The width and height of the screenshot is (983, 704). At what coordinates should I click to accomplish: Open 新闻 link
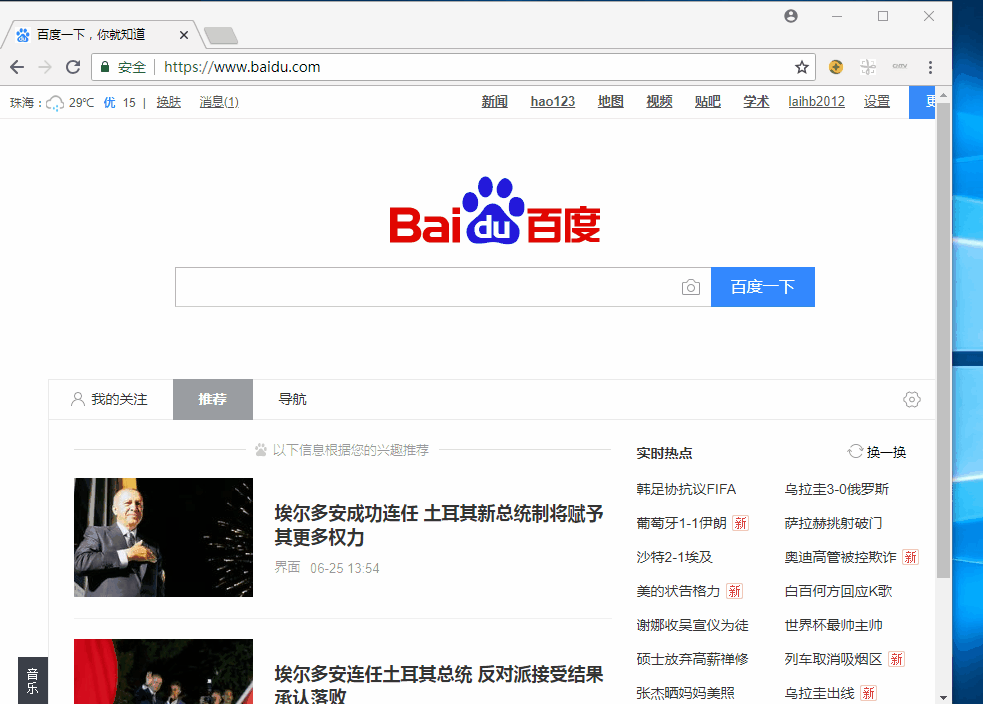pos(495,102)
